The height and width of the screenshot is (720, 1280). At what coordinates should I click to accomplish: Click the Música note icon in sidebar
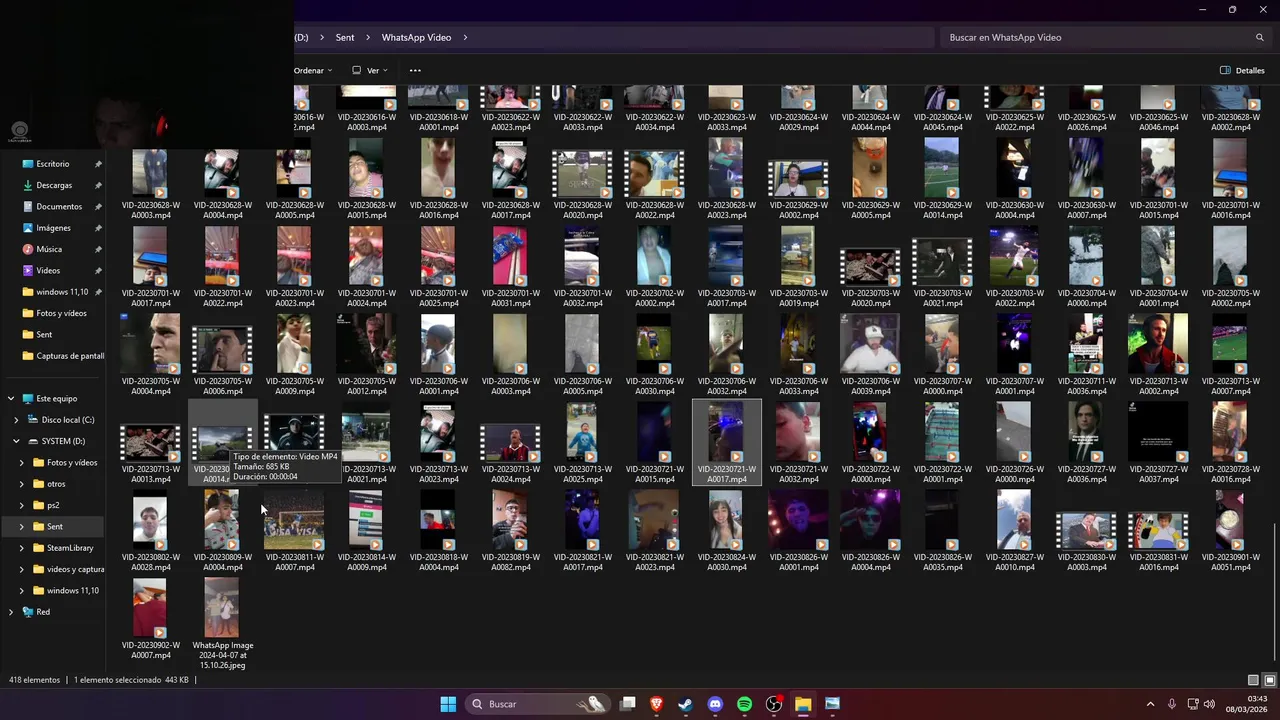[28, 249]
